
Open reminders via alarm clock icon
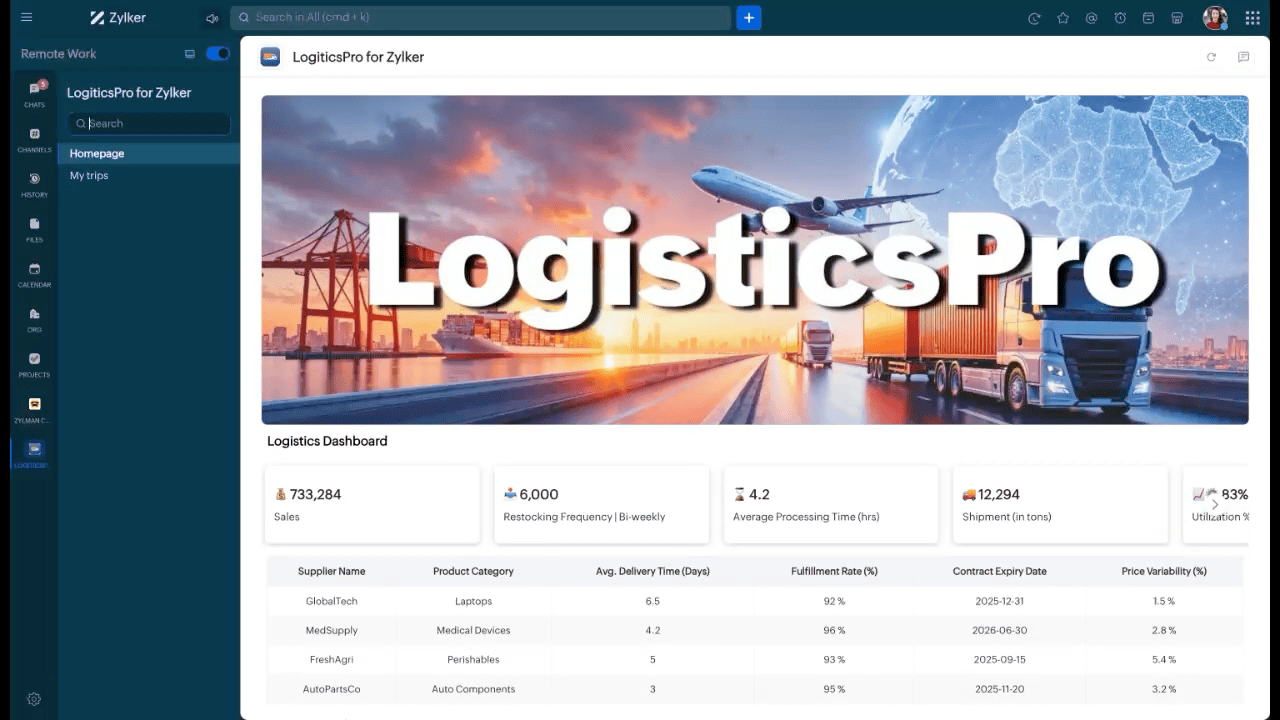point(1120,18)
